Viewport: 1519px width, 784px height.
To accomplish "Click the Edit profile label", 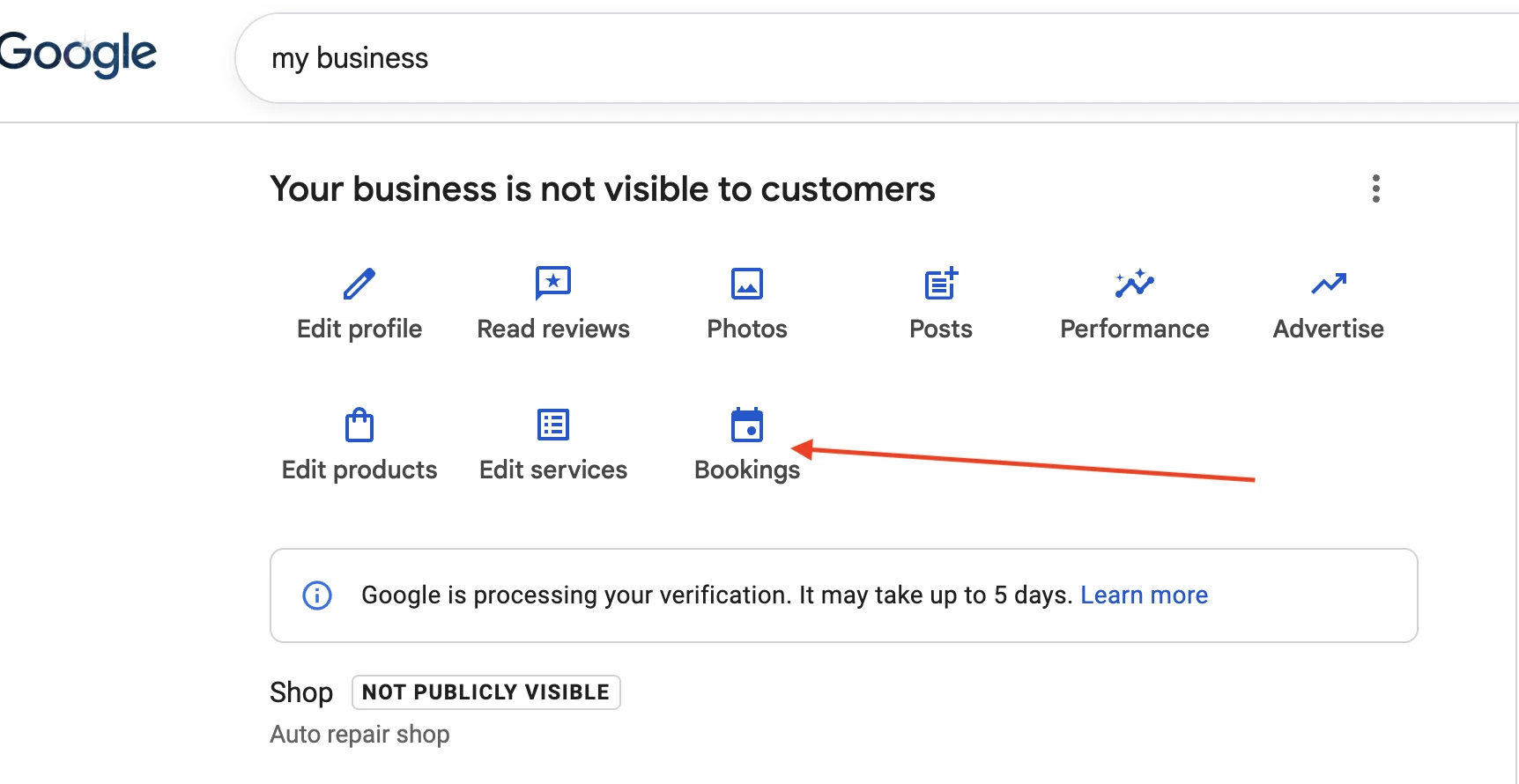I will (359, 329).
